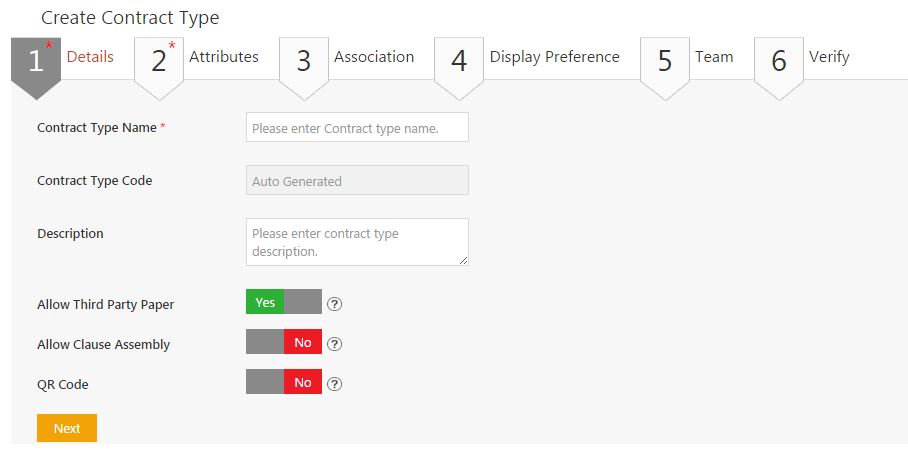Open the Verify step tab
This screenshot has height=457, width=908.
tap(829, 57)
